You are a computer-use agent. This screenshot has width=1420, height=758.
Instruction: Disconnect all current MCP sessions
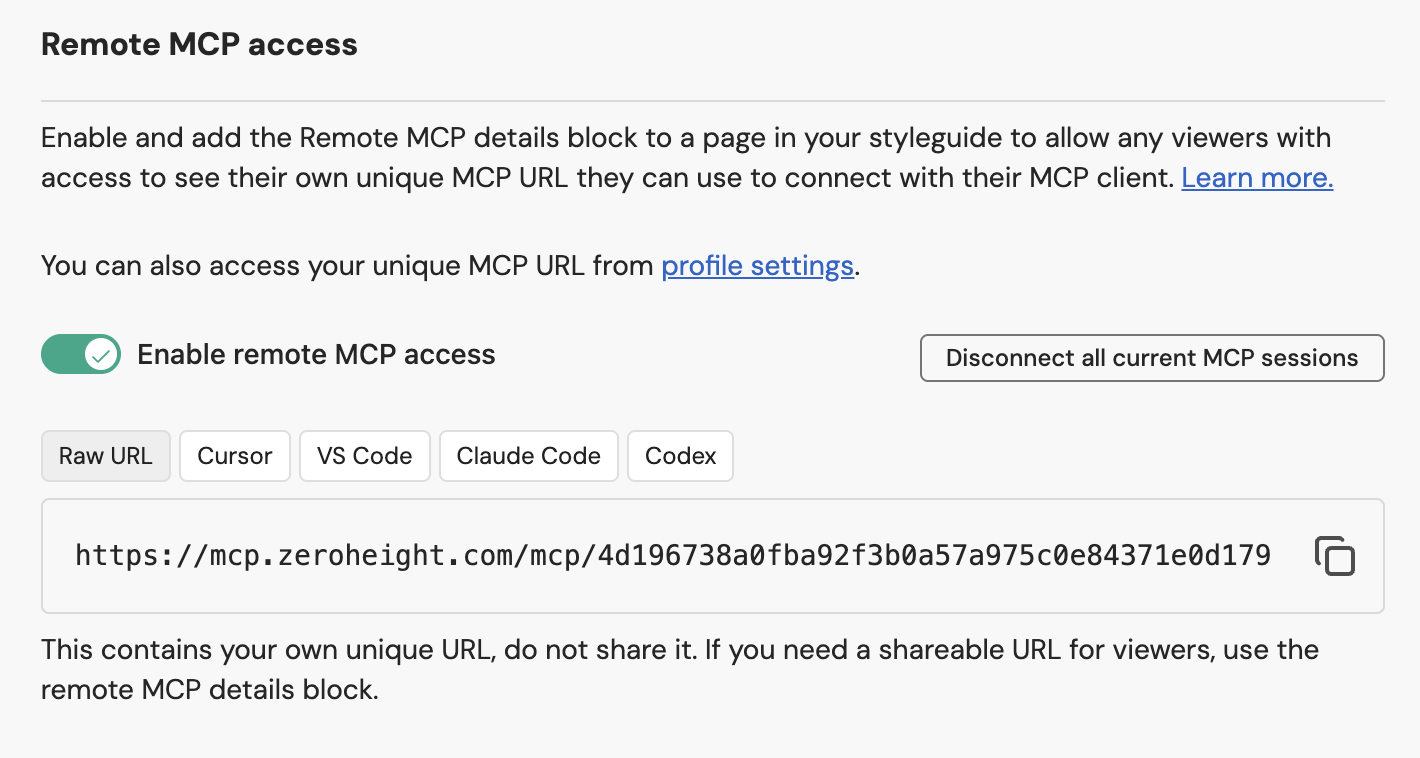click(x=1151, y=358)
